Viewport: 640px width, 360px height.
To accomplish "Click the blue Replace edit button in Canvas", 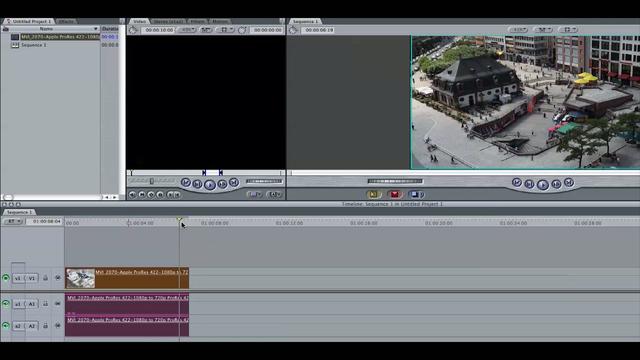I will click(x=416, y=195).
